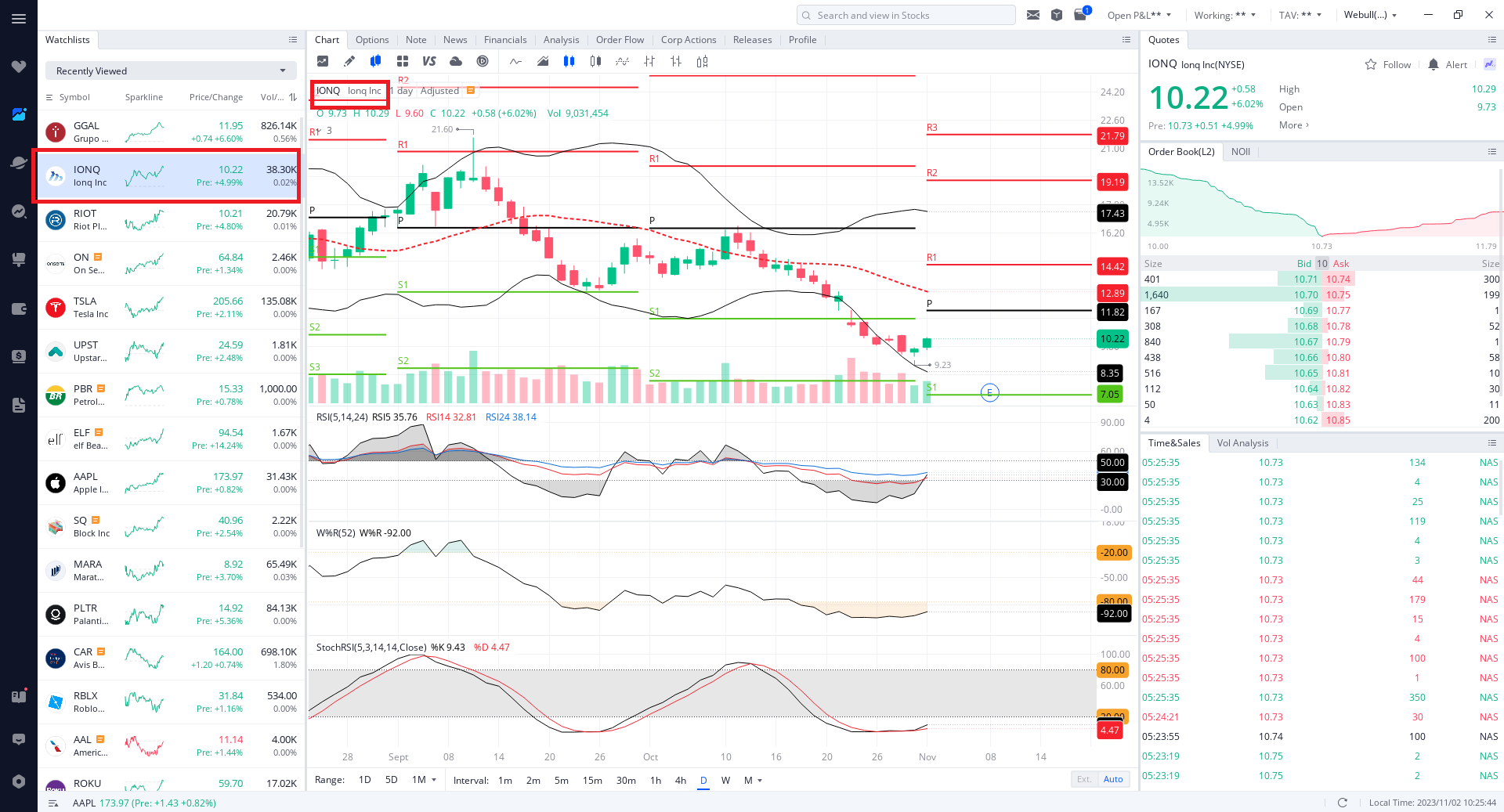Image resolution: width=1504 pixels, height=812 pixels.
Task: Open the cube icon in the top bar
Action: point(1057,15)
